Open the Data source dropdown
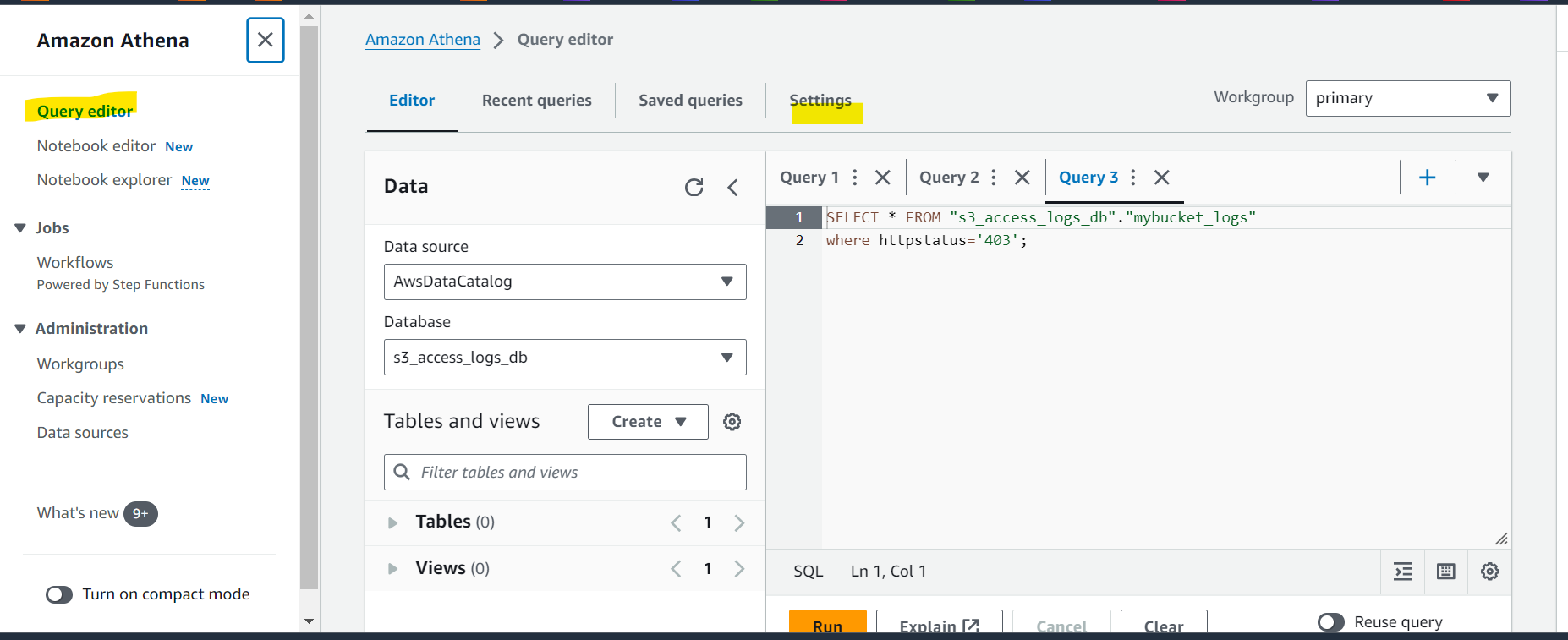 point(565,282)
